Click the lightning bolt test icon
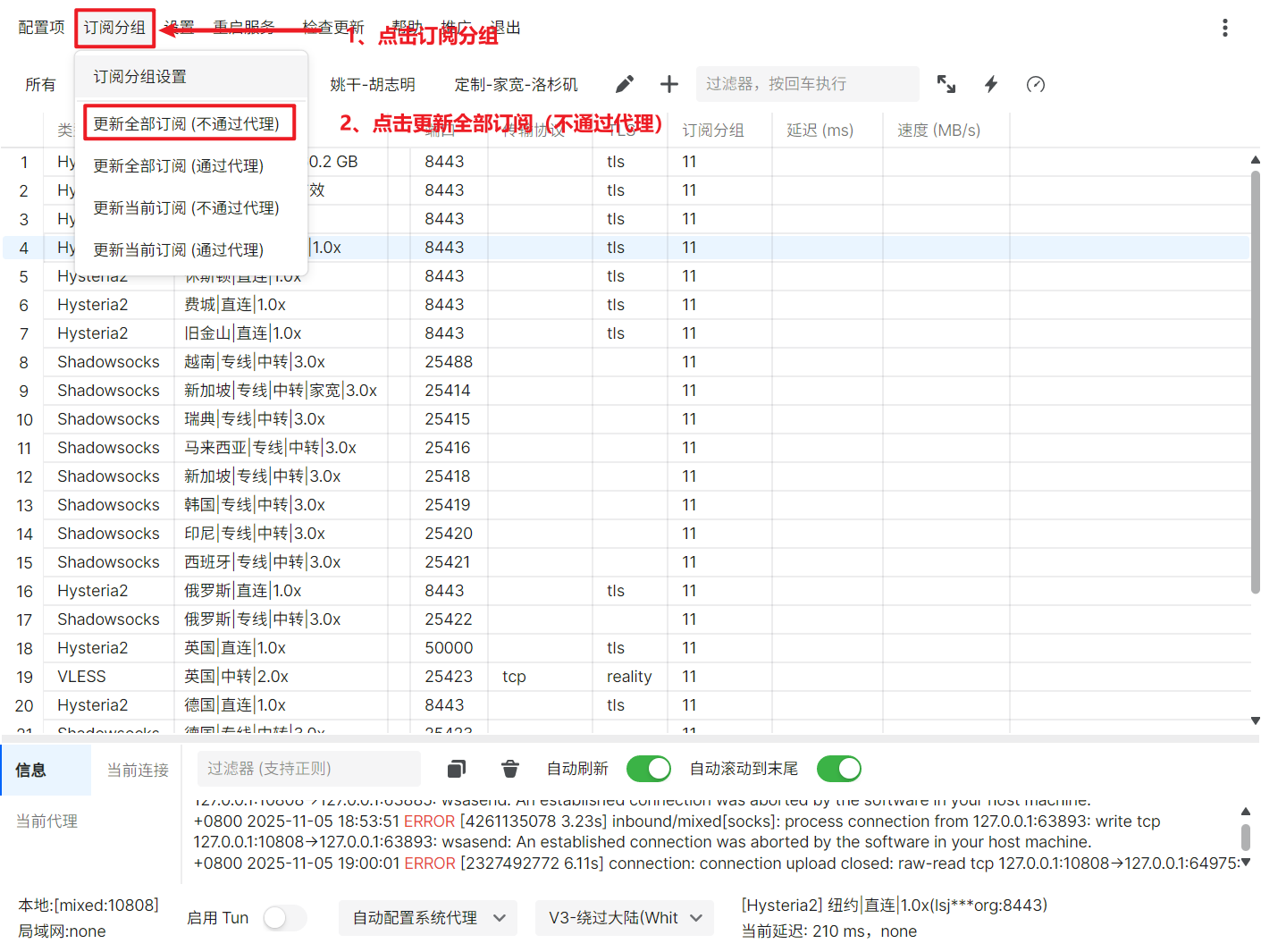Viewport: 1261px width, 952px height. [990, 84]
